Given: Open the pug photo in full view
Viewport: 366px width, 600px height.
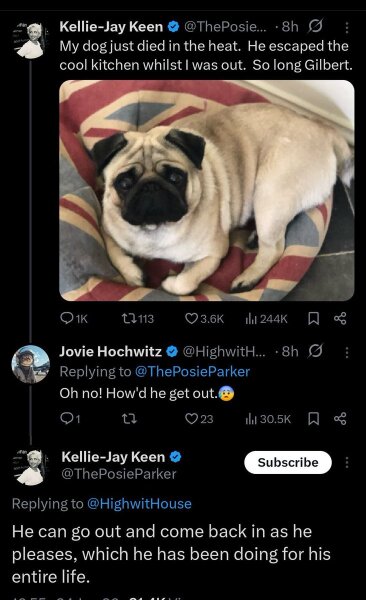Looking at the screenshot, I should [x=207, y=191].
